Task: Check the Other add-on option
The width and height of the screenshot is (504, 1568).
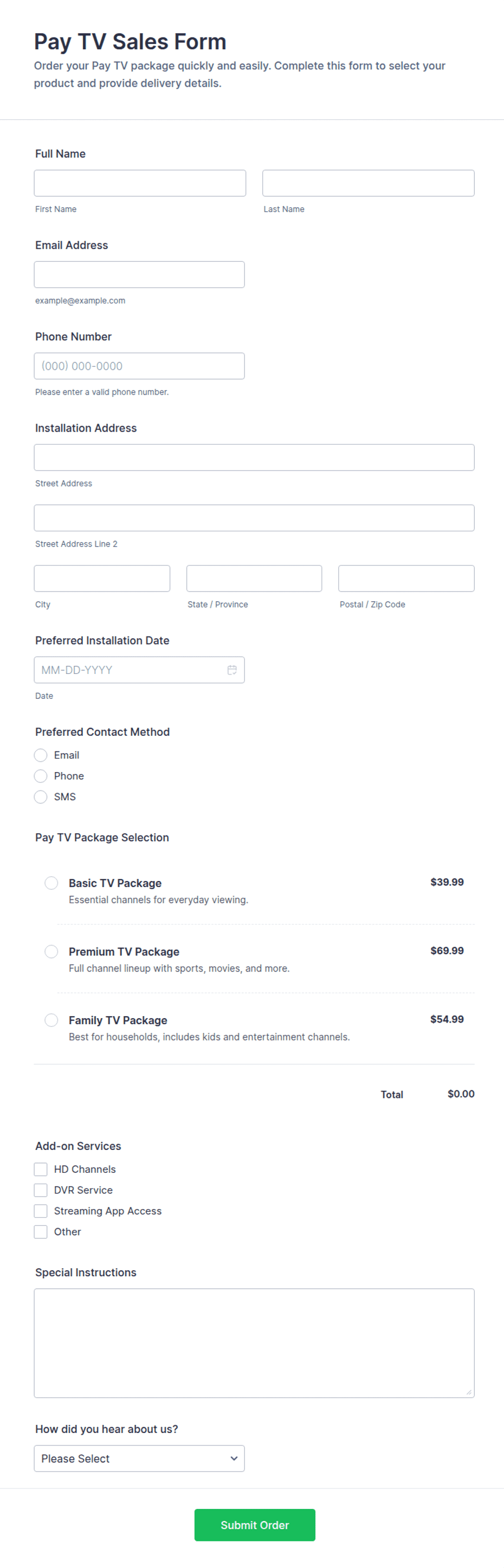Action: [41, 1231]
